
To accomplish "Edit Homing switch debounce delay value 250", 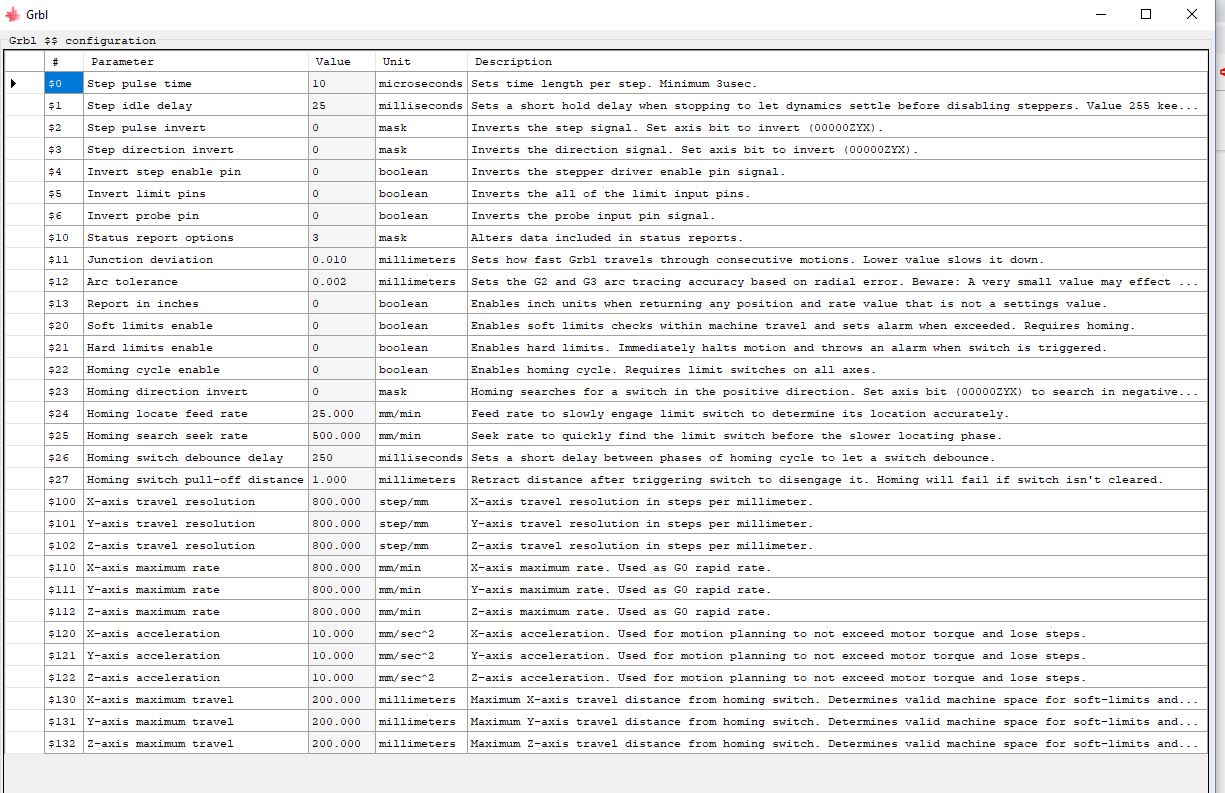I will (x=342, y=458).
